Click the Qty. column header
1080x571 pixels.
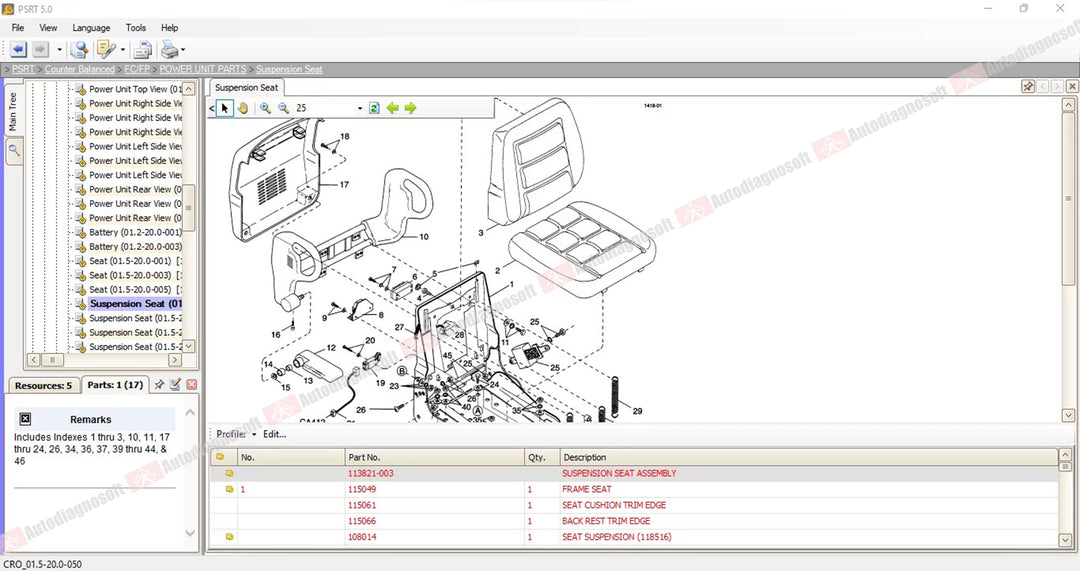pyautogui.click(x=542, y=457)
